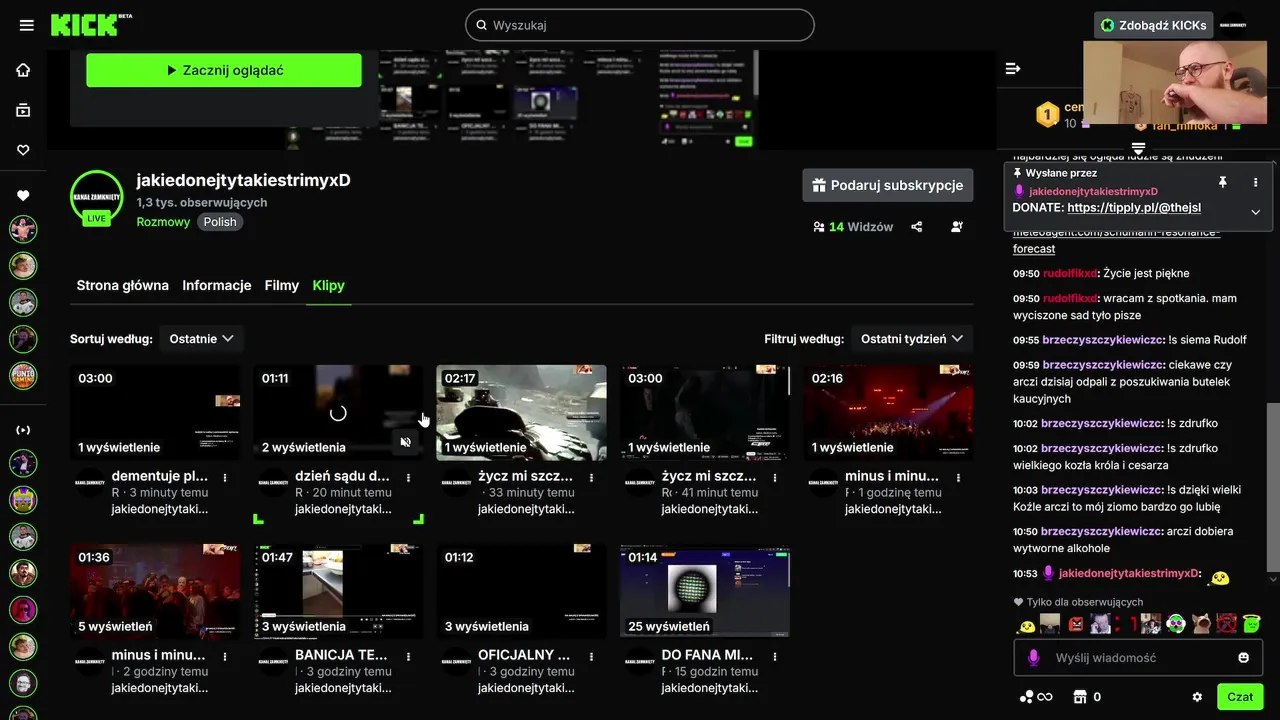Open options for clip 'dementuje pl...'
Viewport: 1280px width, 720px height.
(x=225, y=478)
